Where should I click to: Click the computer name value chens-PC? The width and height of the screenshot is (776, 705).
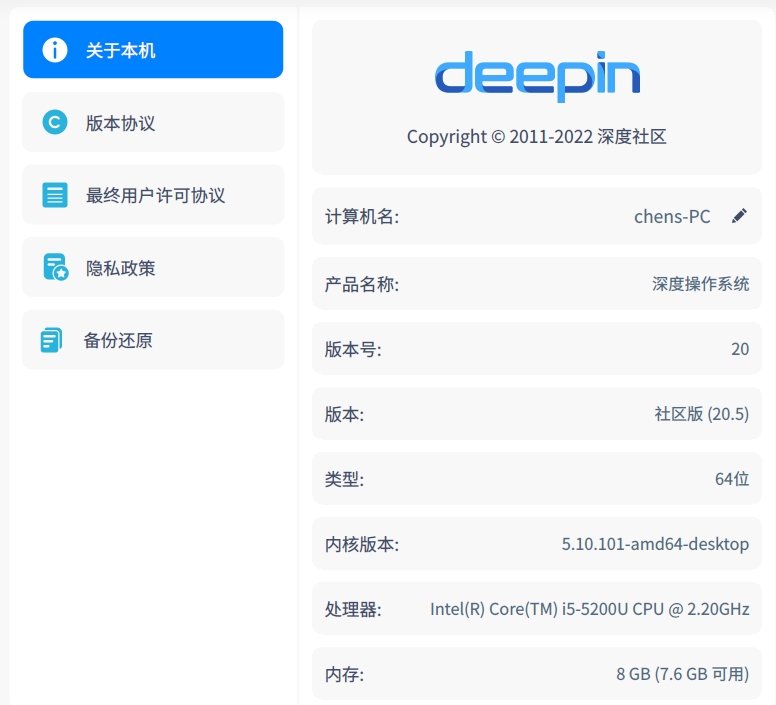click(x=672, y=217)
